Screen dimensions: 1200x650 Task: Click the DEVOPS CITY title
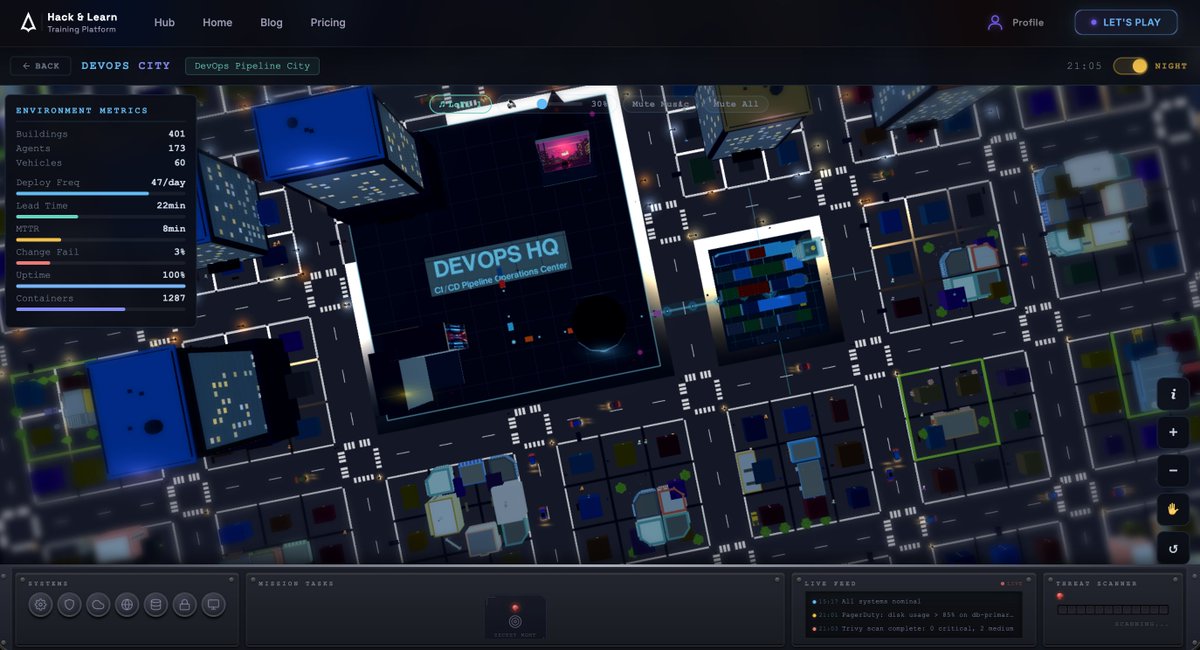[x=126, y=66]
